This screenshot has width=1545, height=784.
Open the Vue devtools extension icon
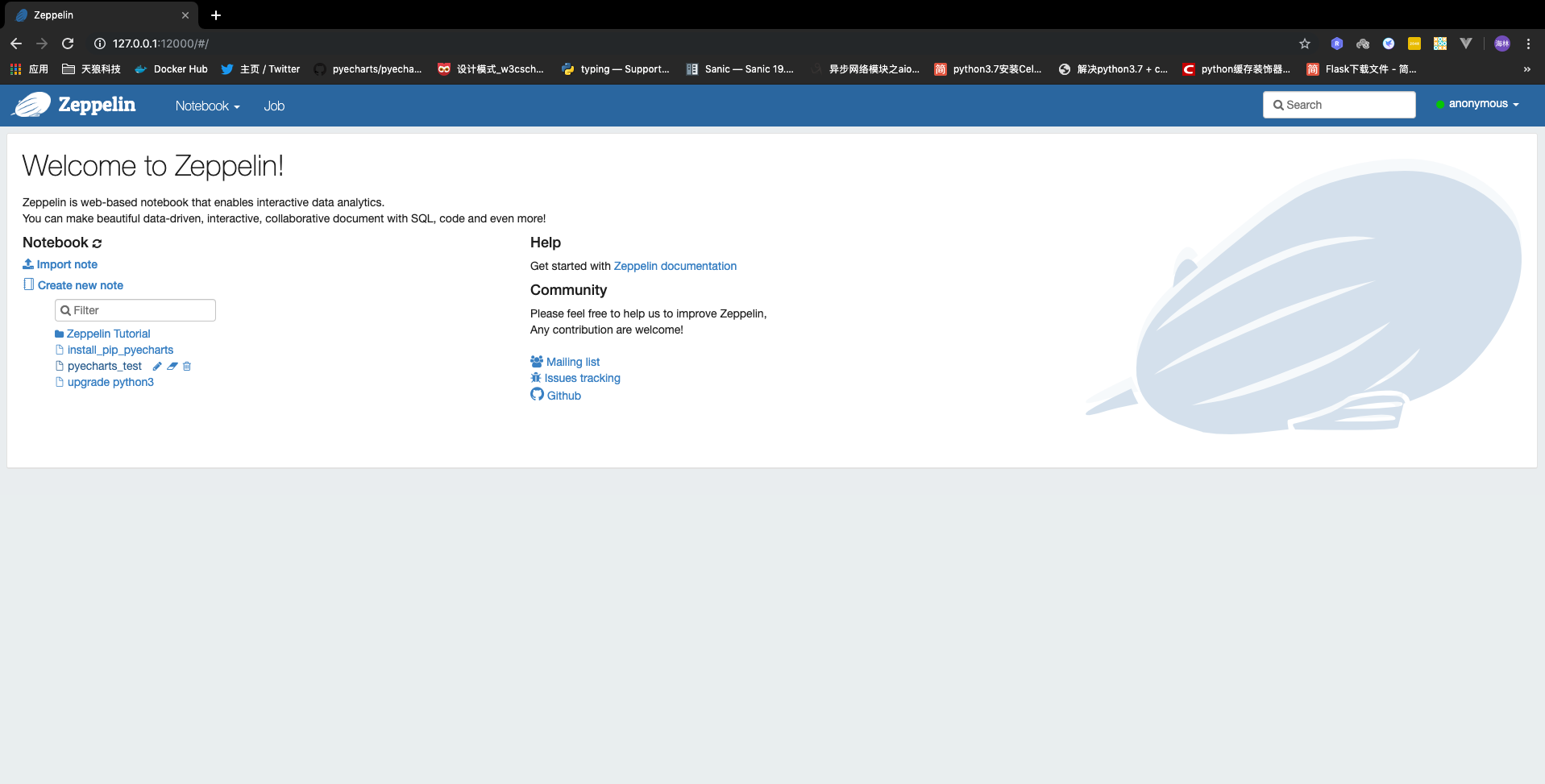click(x=1466, y=44)
